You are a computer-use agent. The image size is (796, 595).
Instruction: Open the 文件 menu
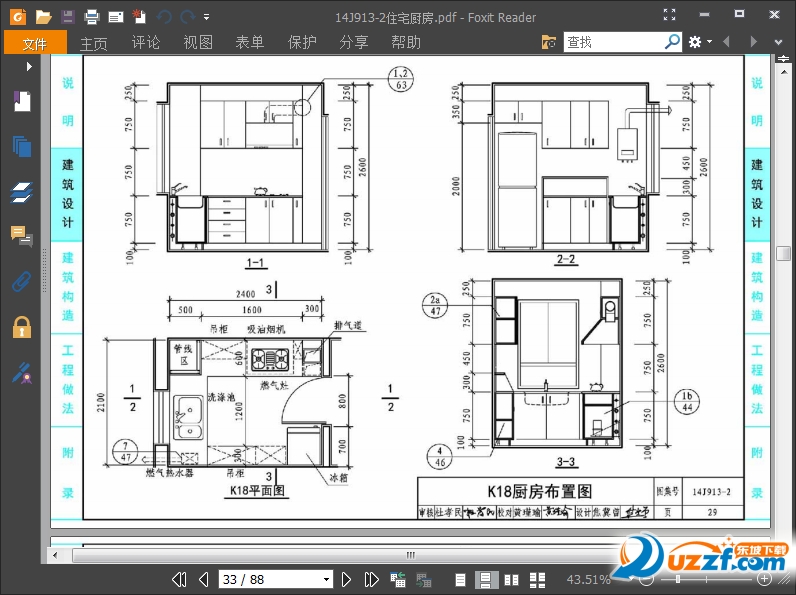pos(35,42)
